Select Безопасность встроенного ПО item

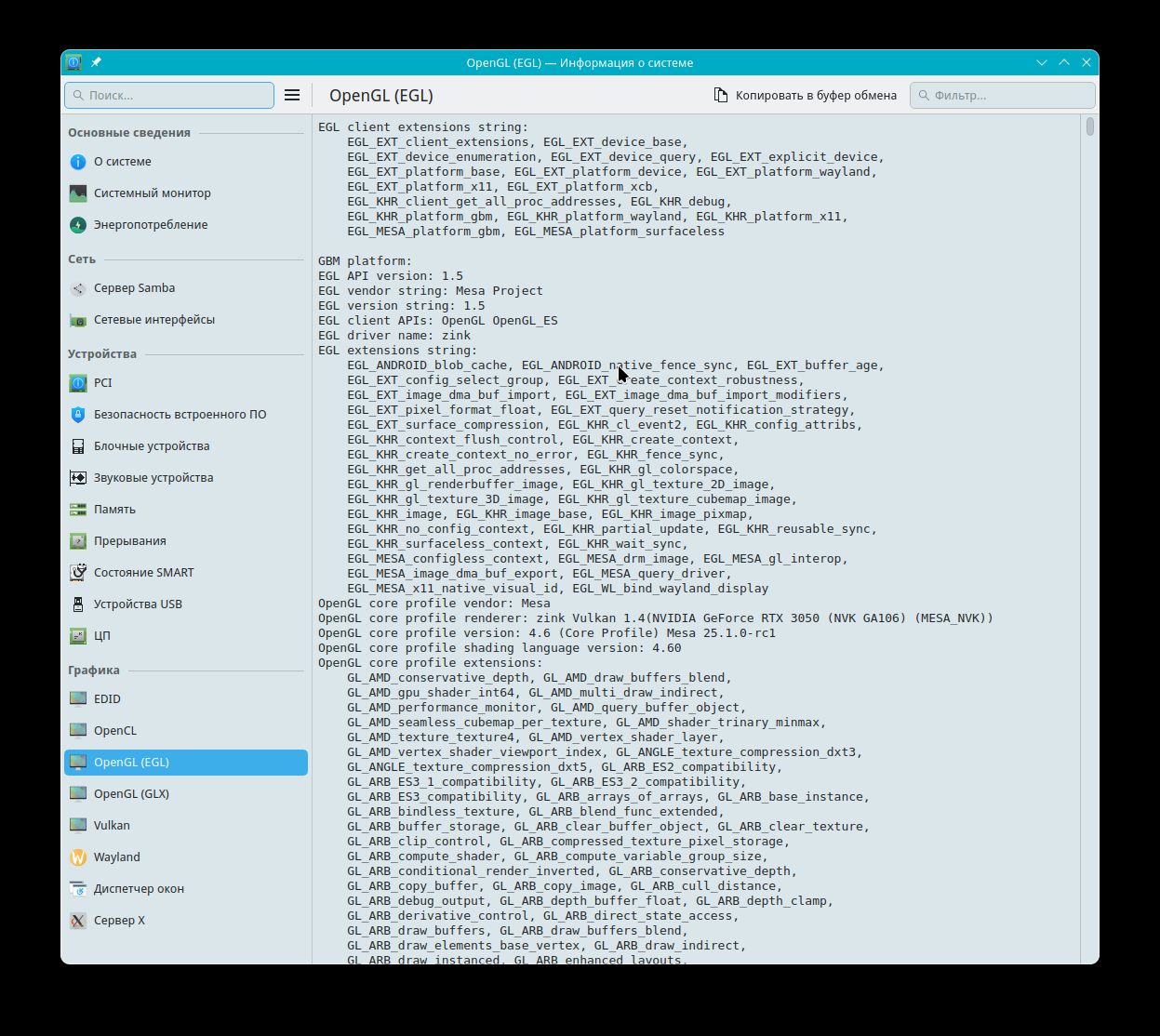(x=186, y=415)
